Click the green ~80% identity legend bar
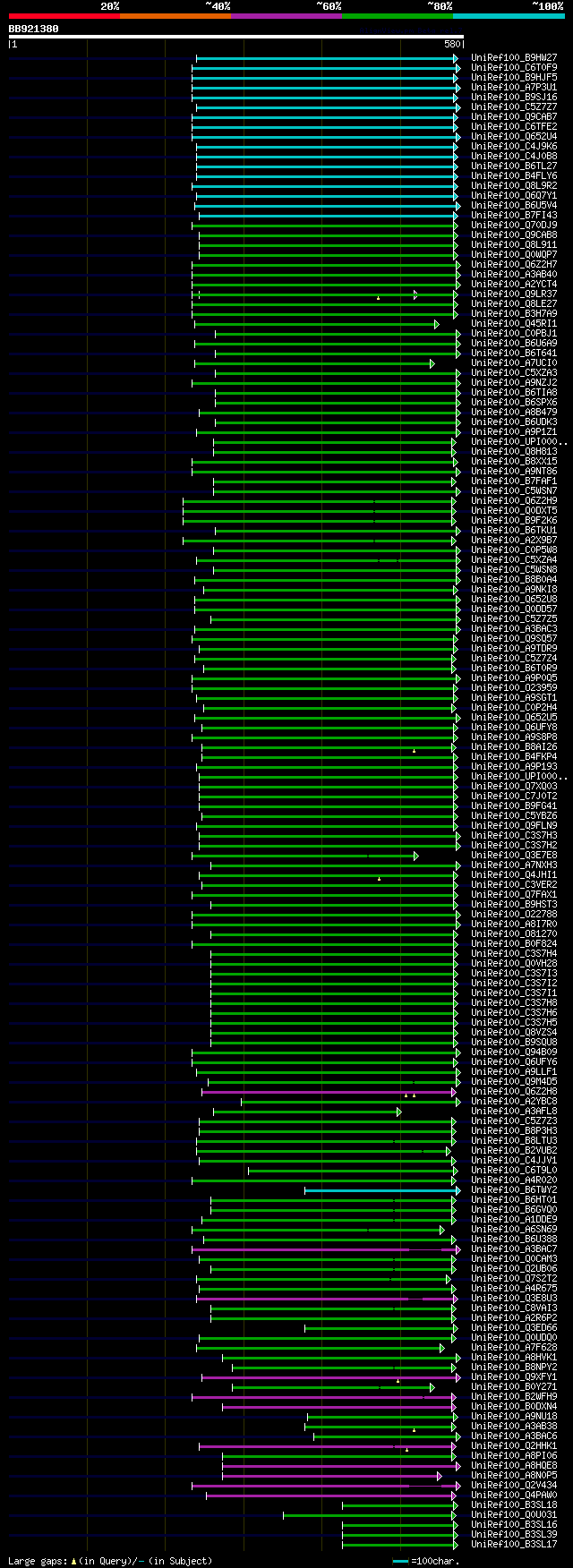 pos(398,16)
